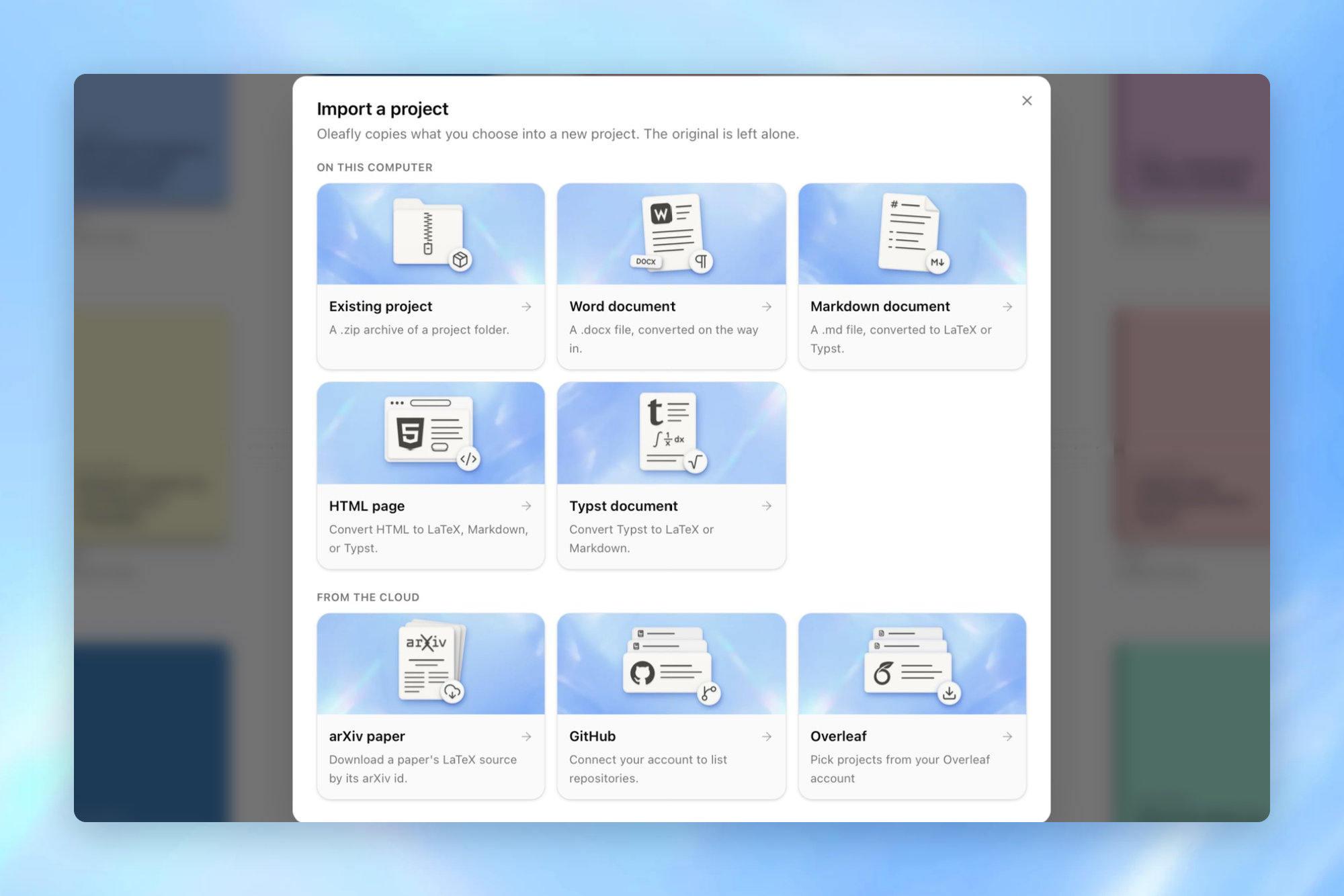Click the arrow next to Markdown document

[x=1007, y=307]
